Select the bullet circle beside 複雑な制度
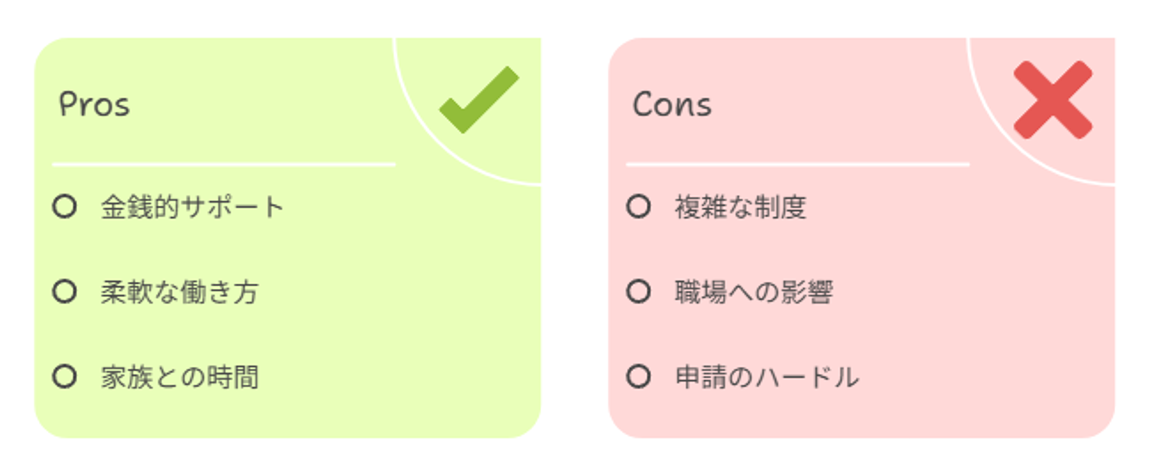 (x=639, y=207)
